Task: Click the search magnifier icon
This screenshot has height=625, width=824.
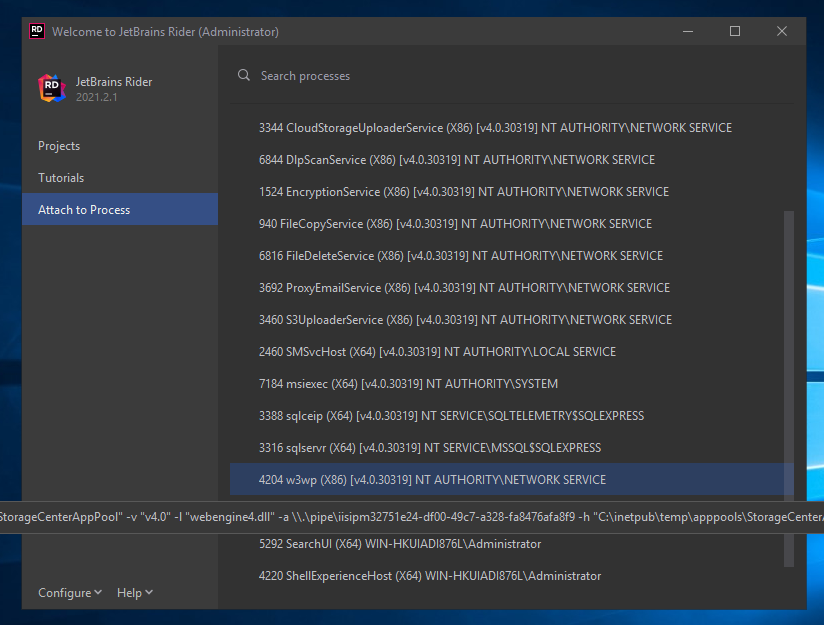Action: click(x=244, y=76)
